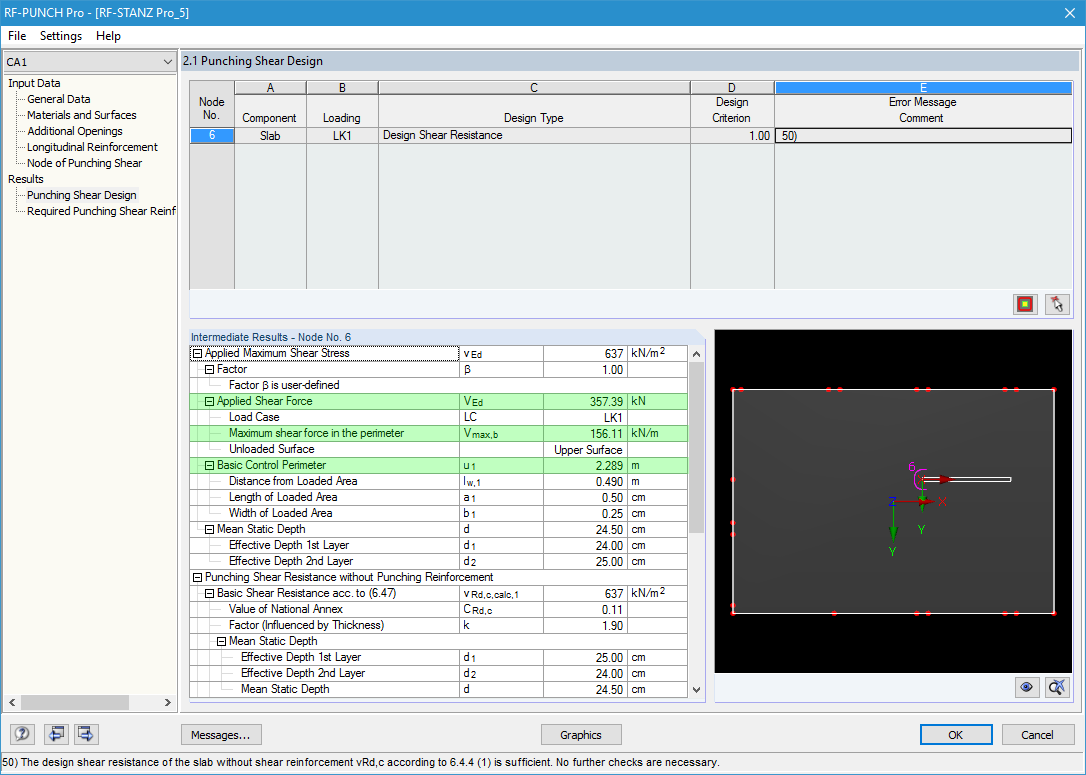Select General Data in navigator
Screen dimensions: 1086x775
point(58,99)
